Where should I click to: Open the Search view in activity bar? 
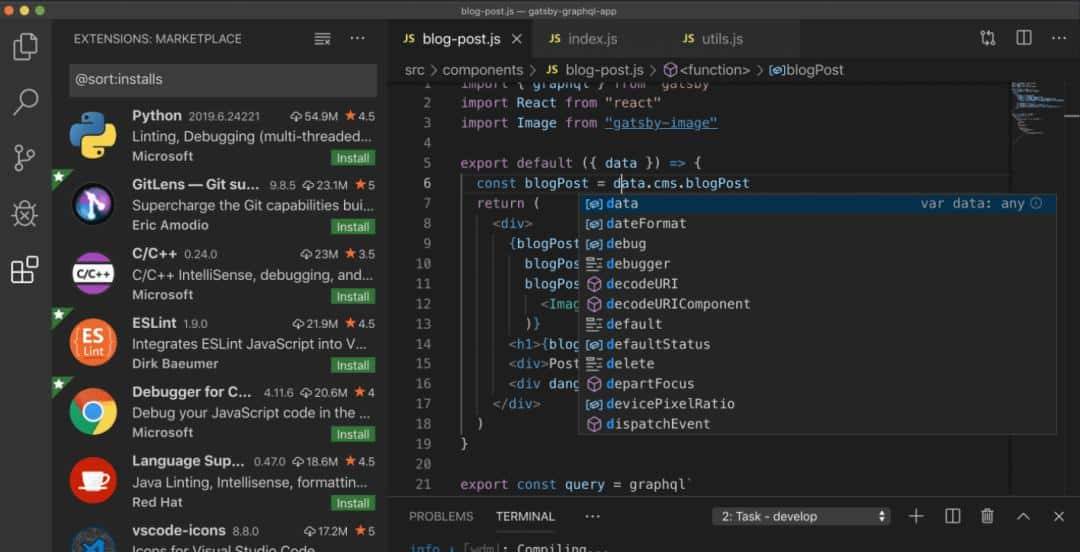26,101
